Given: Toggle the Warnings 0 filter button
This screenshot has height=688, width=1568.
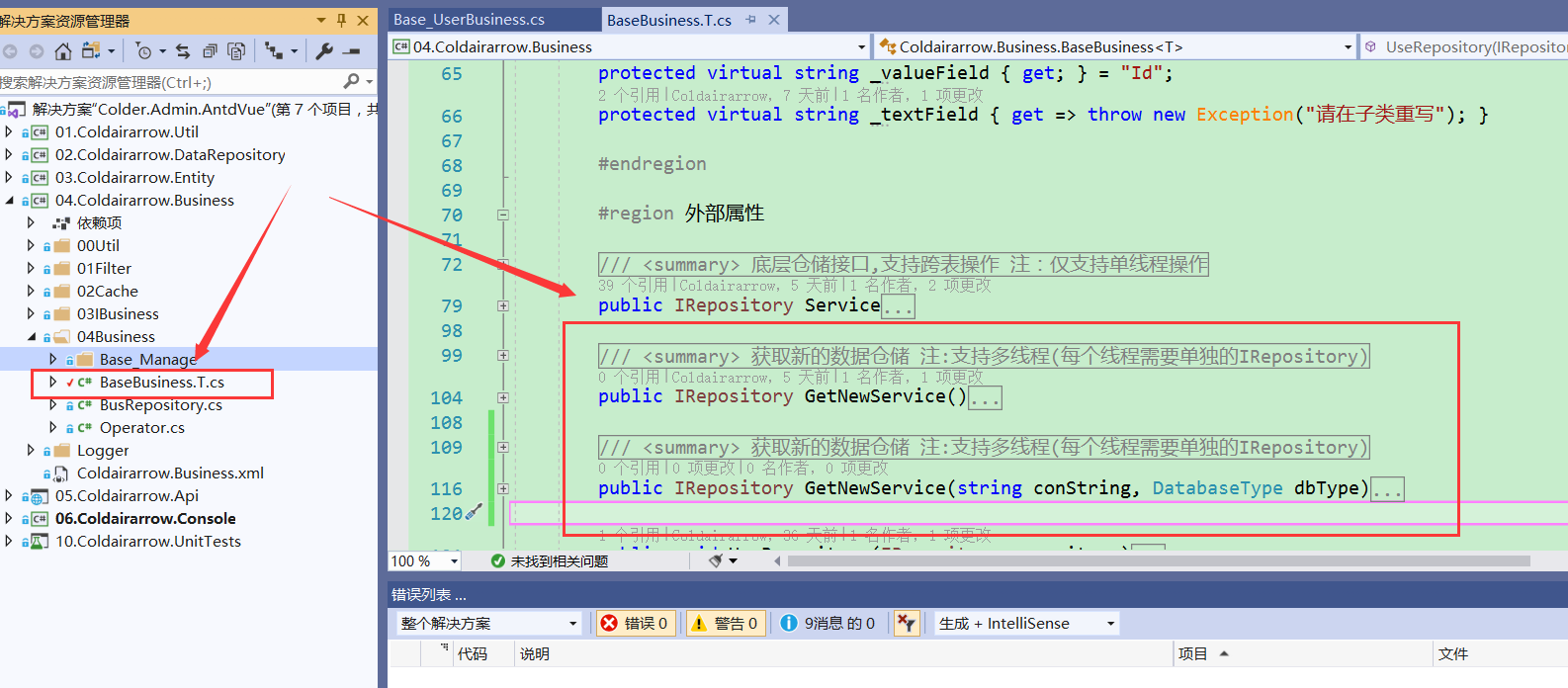Looking at the screenshot, I should (x=726, y=623).
